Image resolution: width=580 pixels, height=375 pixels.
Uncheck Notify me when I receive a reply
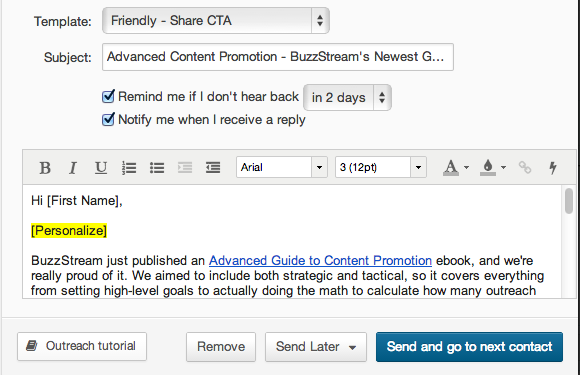coord(108,119)
